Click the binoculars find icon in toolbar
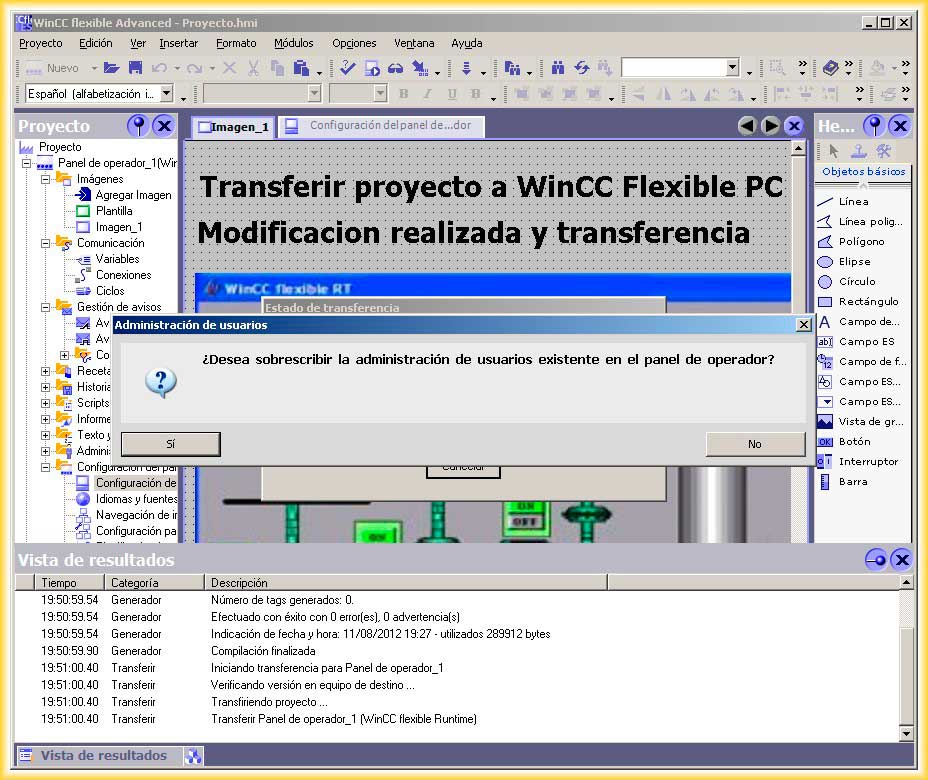Image resolution: width=928 pixels, height=780 pixels. [x=558, y=68]
